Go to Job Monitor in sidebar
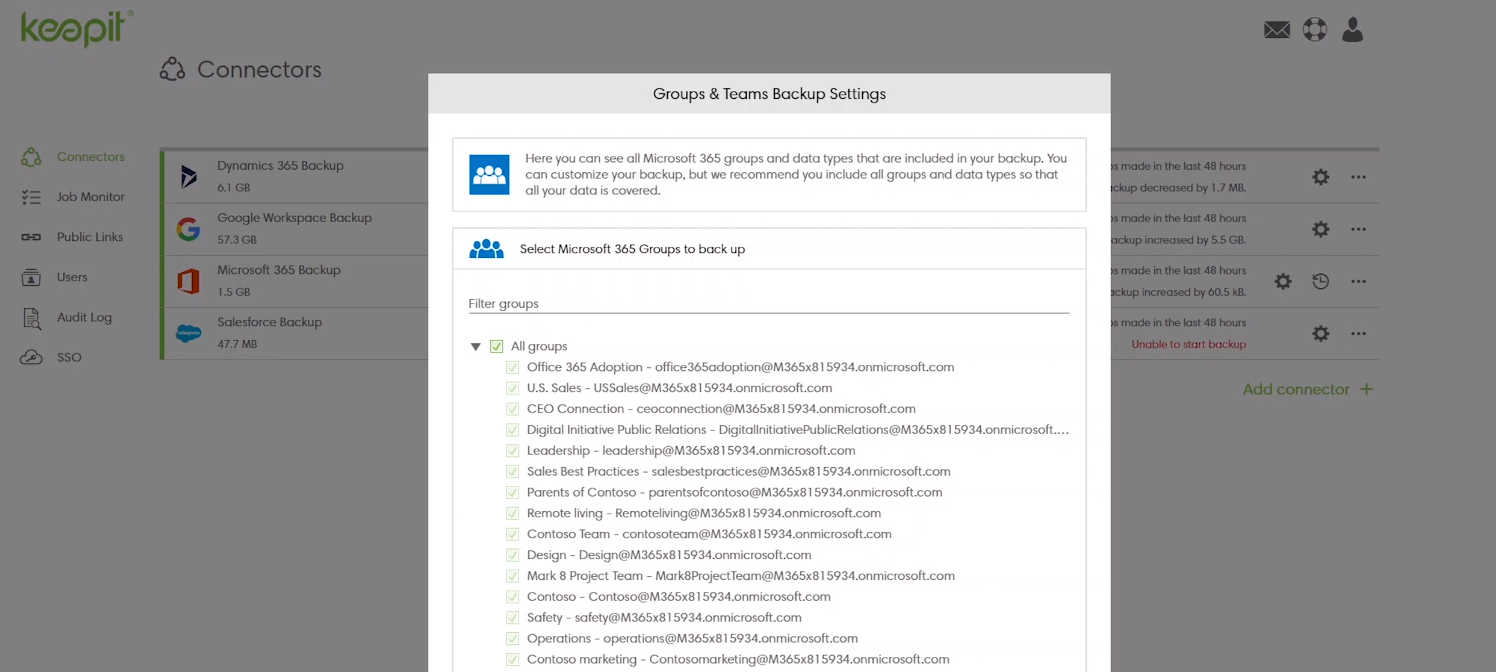 coord(90,197)
